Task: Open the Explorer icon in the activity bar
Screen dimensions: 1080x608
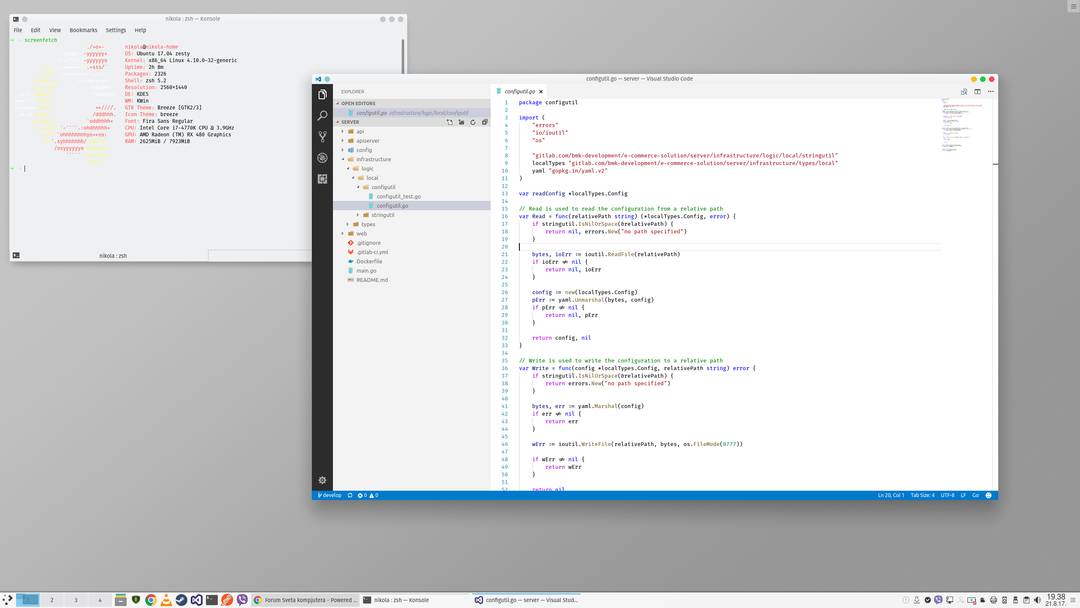Action: point(322,92)
